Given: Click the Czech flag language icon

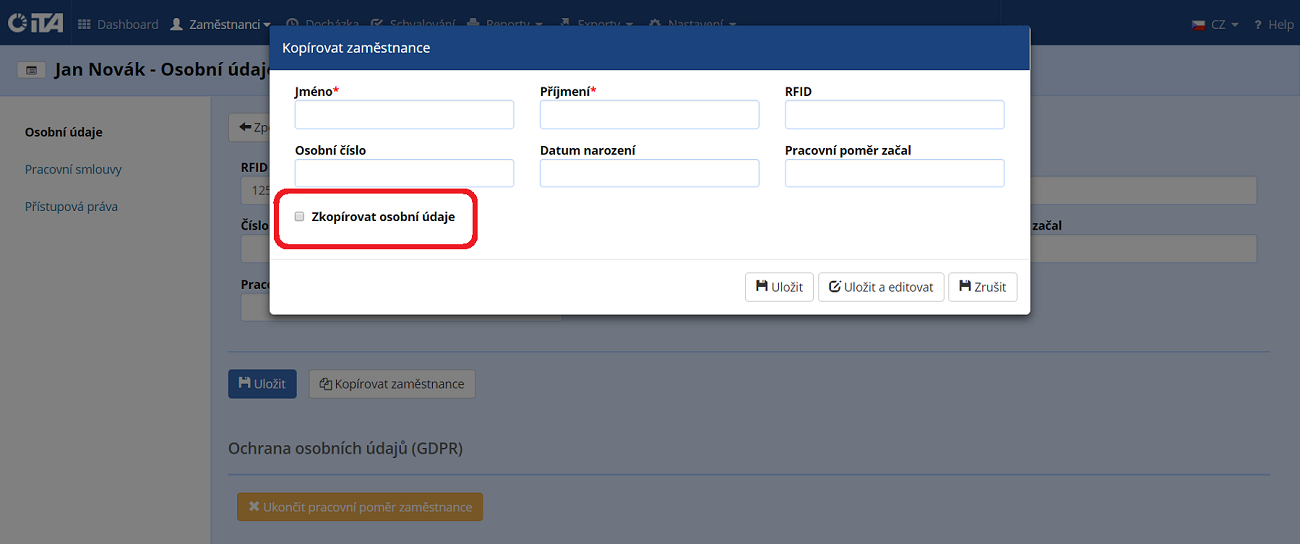Looking at the screenshot, I should tap(1198, 25).
